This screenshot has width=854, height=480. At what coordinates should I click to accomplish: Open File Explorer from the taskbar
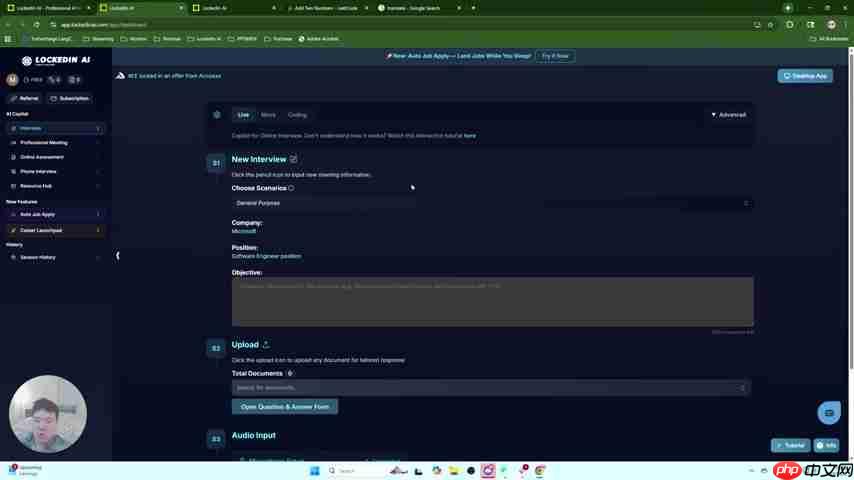pos(454,471)
